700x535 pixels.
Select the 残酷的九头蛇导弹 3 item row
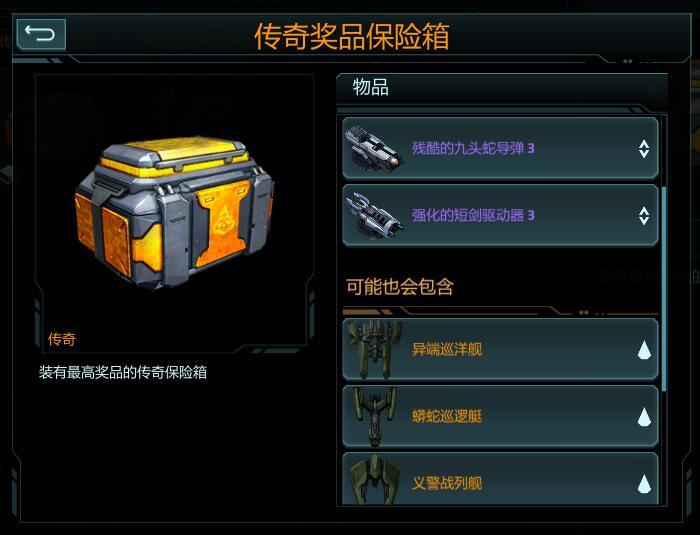pyautogui.click(x=500, y=148)
